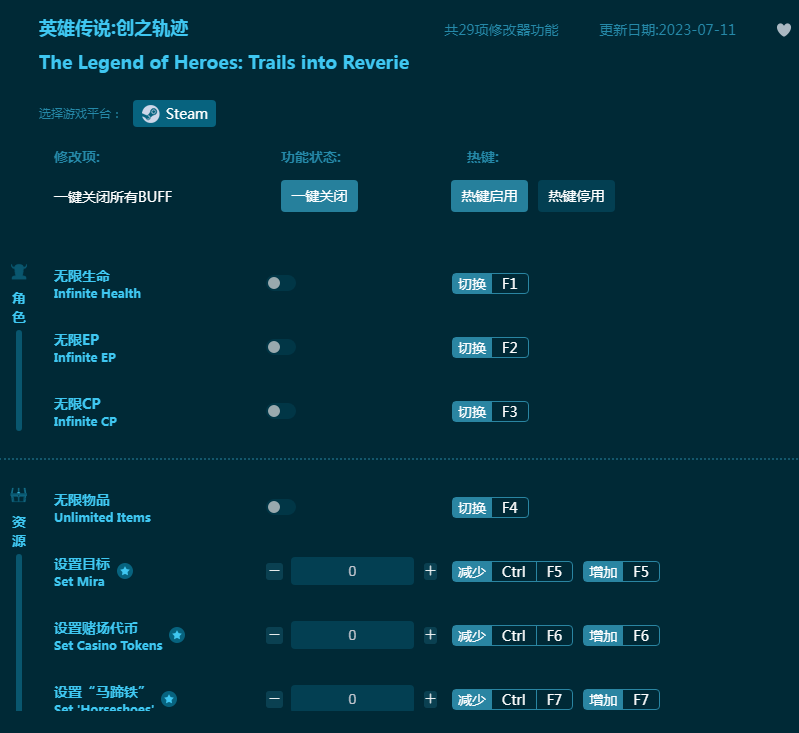Click the 角色 character category icon
Image resolution: width=799 pixels, height=733 pixels.
19,272
